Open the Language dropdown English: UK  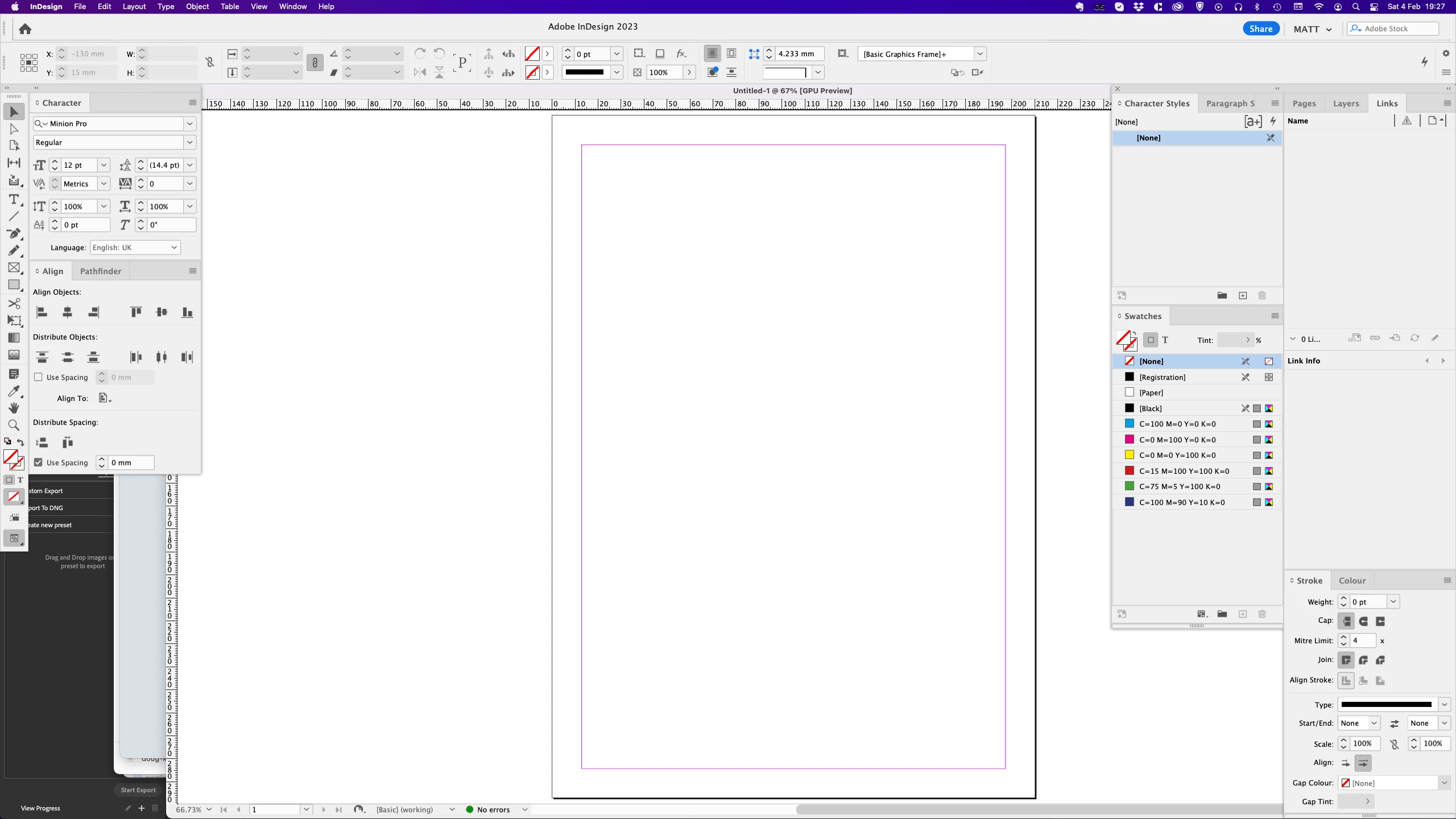[x=135, y=247]
